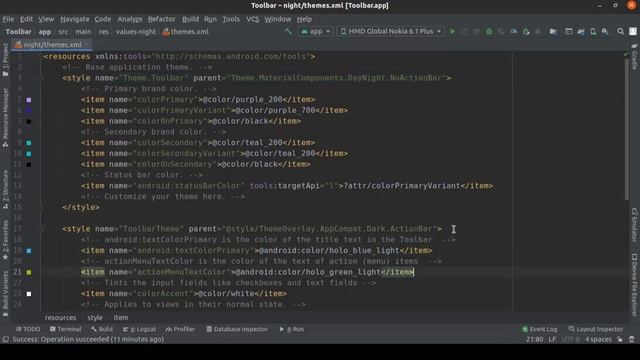This screenshot has width=640, height=360.
Task: Click the tool windows quick access icon in status bar
Action: click(x=5, y=339)
